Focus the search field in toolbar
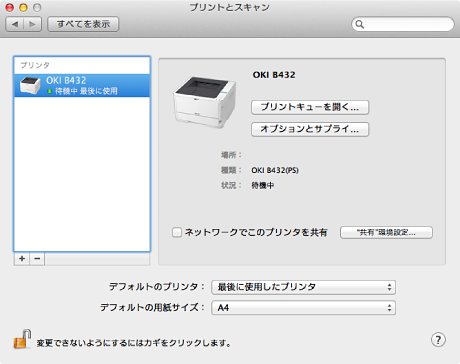Screen dimensions: 460x364 pyautogui.click(x=403, y=24)
